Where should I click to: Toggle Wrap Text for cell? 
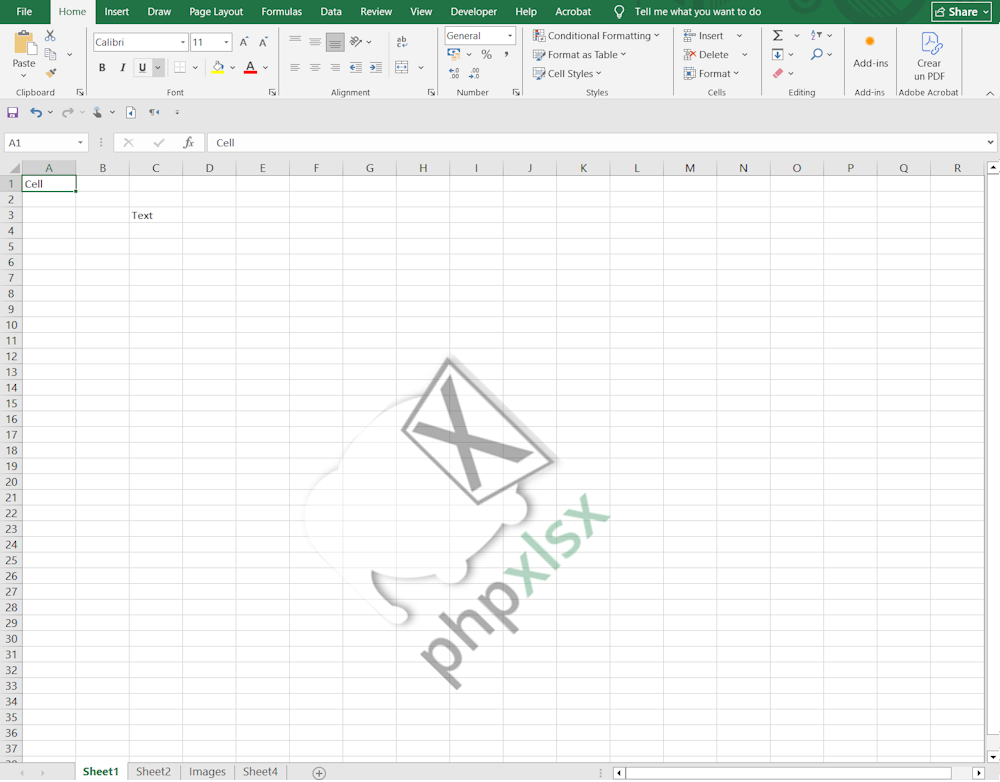point(402,42)
